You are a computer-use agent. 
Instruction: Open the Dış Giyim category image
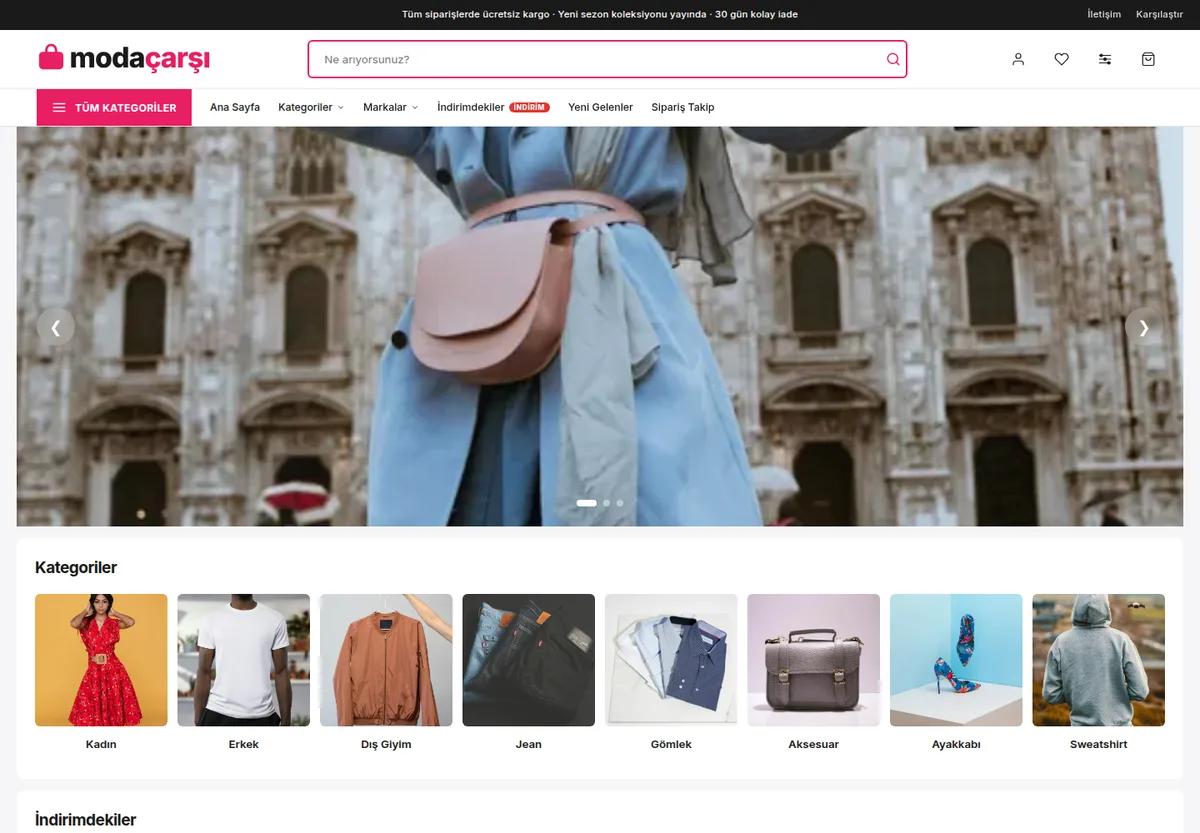(386, 660)
